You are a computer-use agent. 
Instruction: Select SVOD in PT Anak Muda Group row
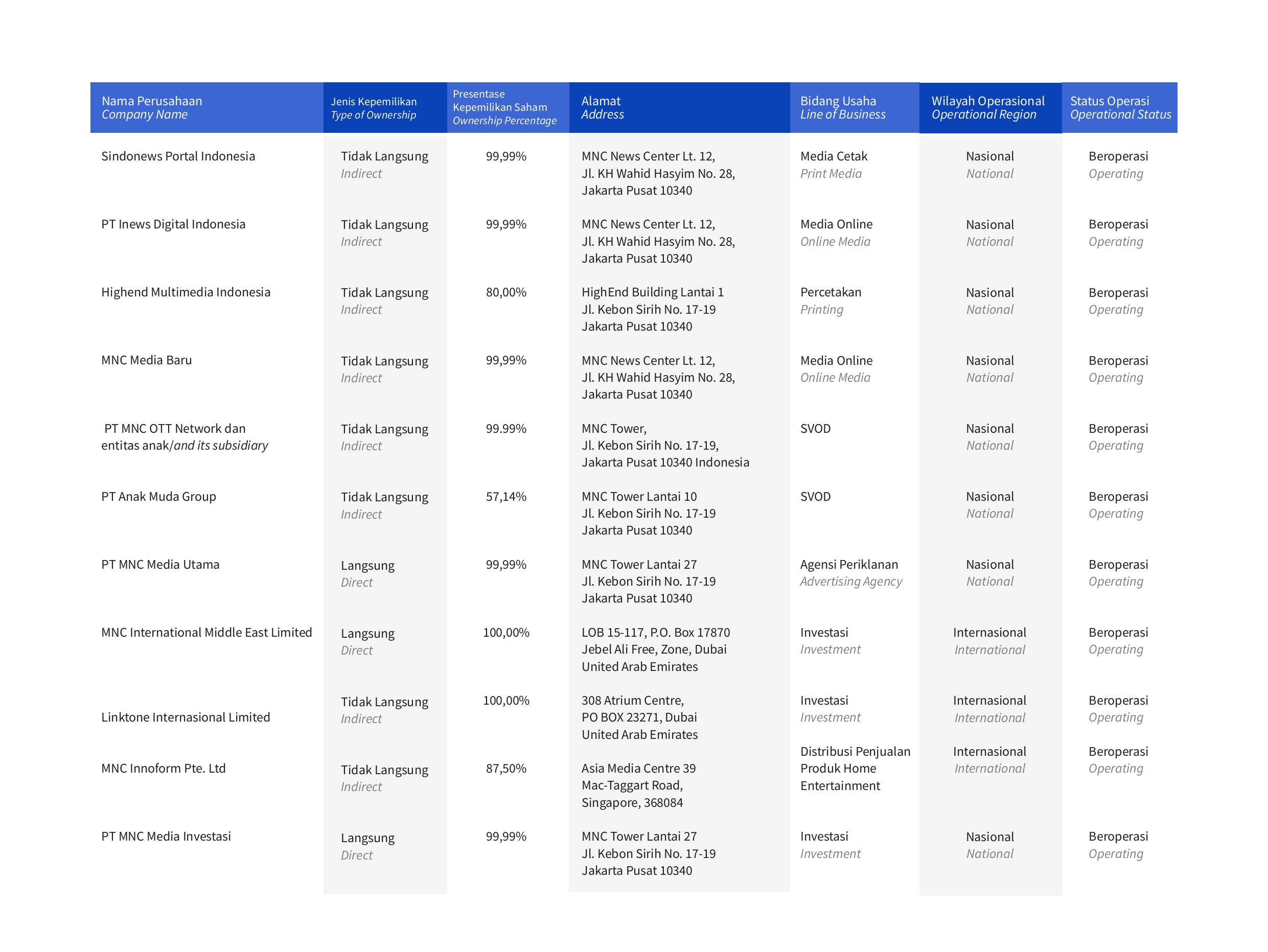pyautogui.click(x=816, y=497)
